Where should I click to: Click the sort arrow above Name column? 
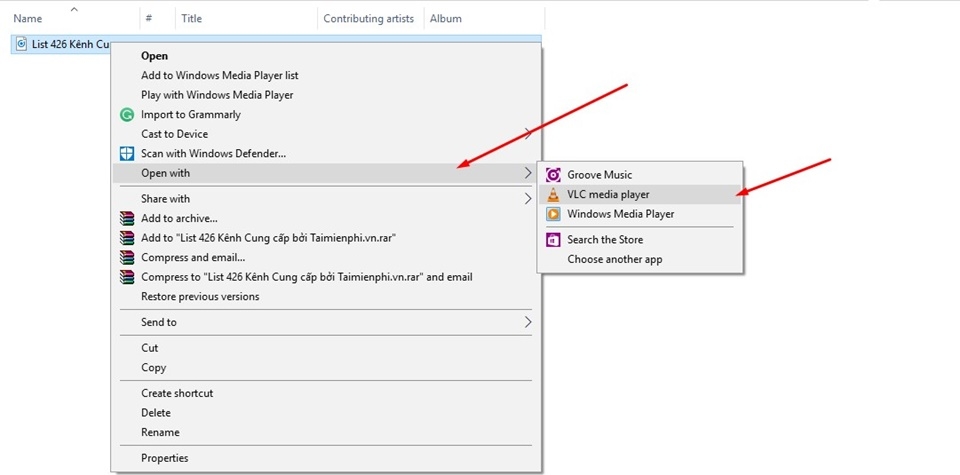click(x=74, y=9)
